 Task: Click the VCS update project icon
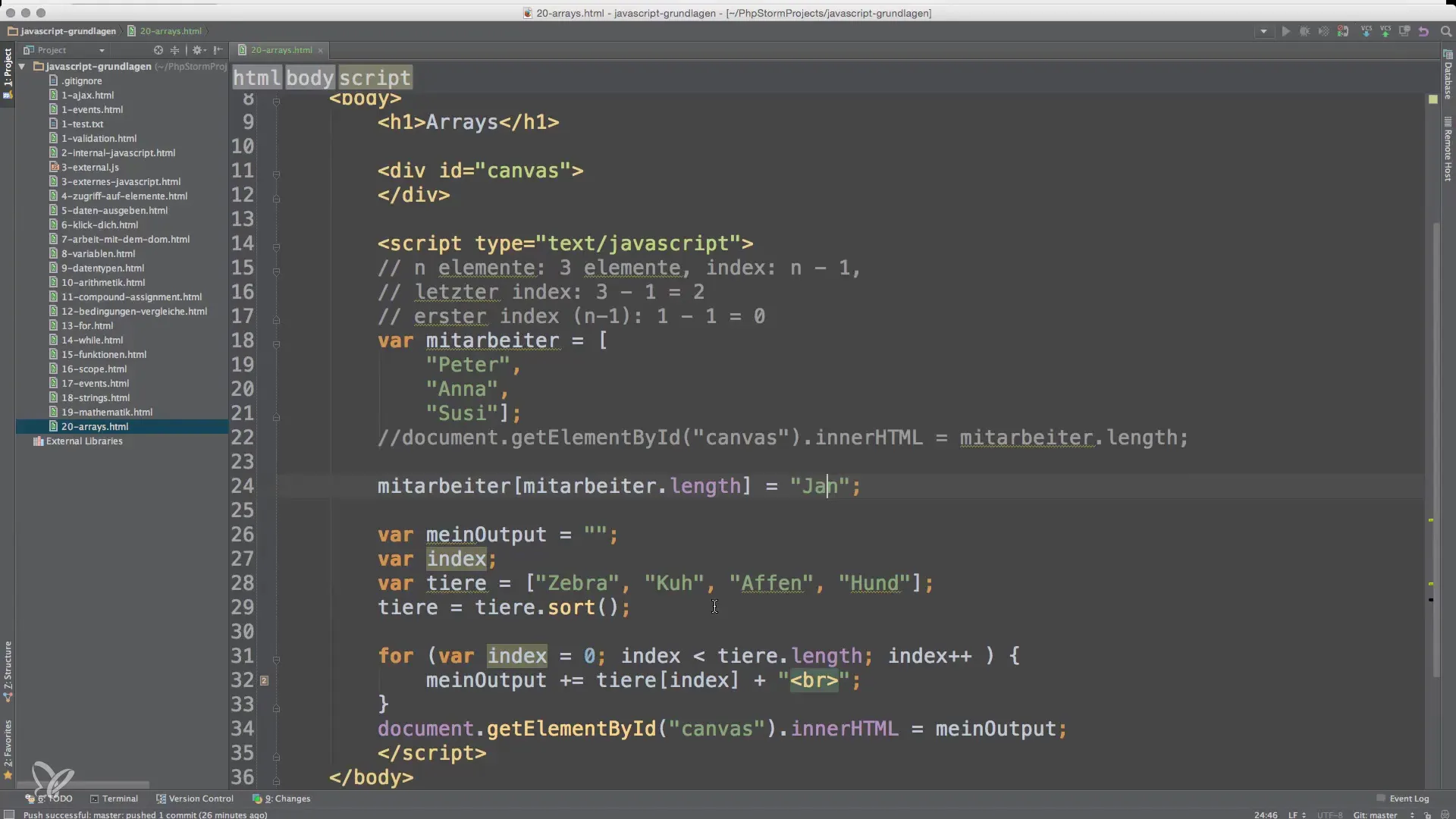(x=1366, y=31)
